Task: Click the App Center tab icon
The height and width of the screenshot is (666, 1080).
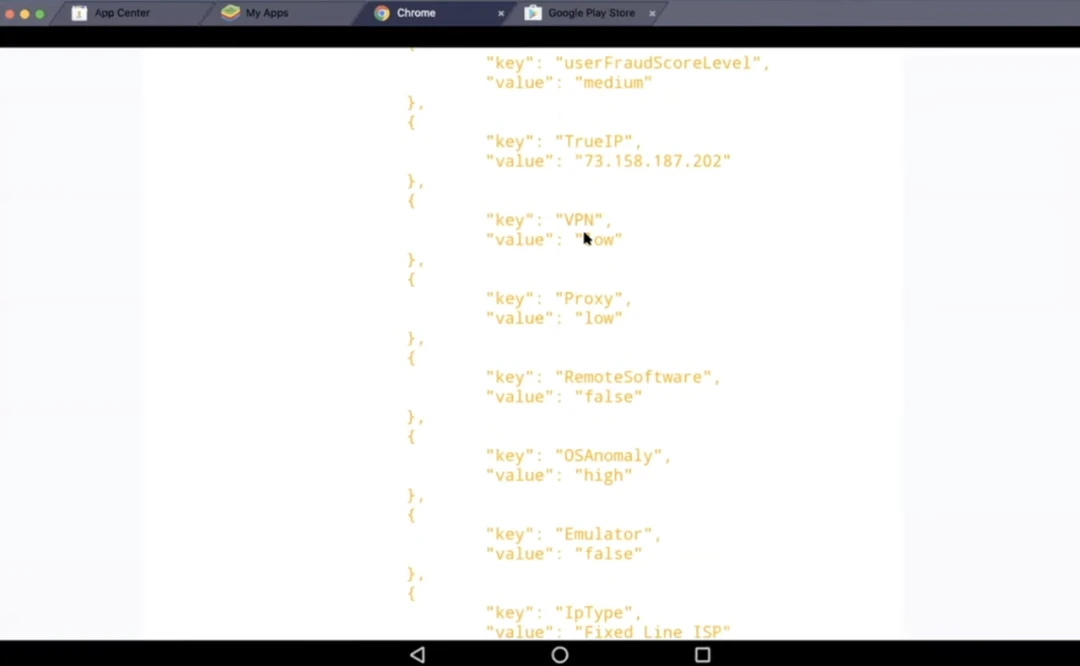Action: [x=79, y=12]
